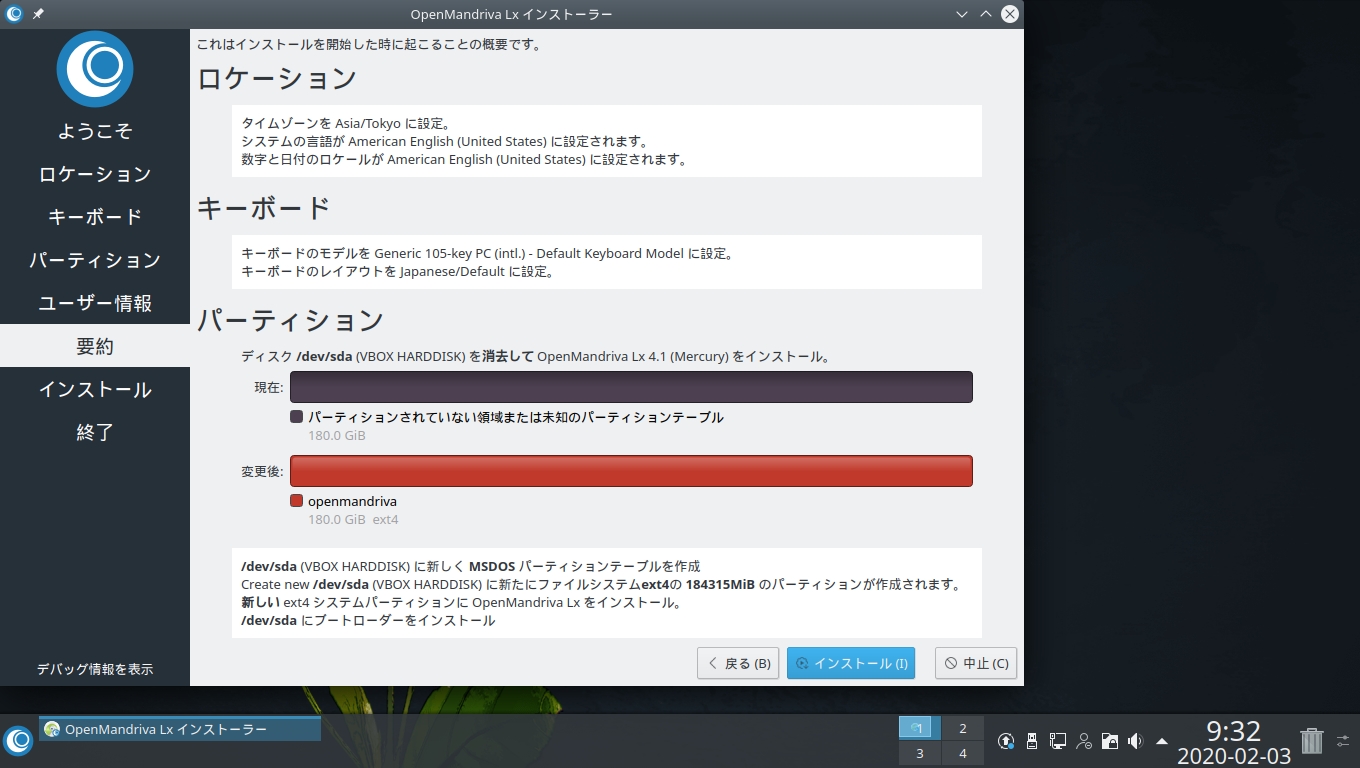Click the locked folder vault tray icon
Image resolution: width=1360 pixels, height=768 pixels.
pos(1109,741)
